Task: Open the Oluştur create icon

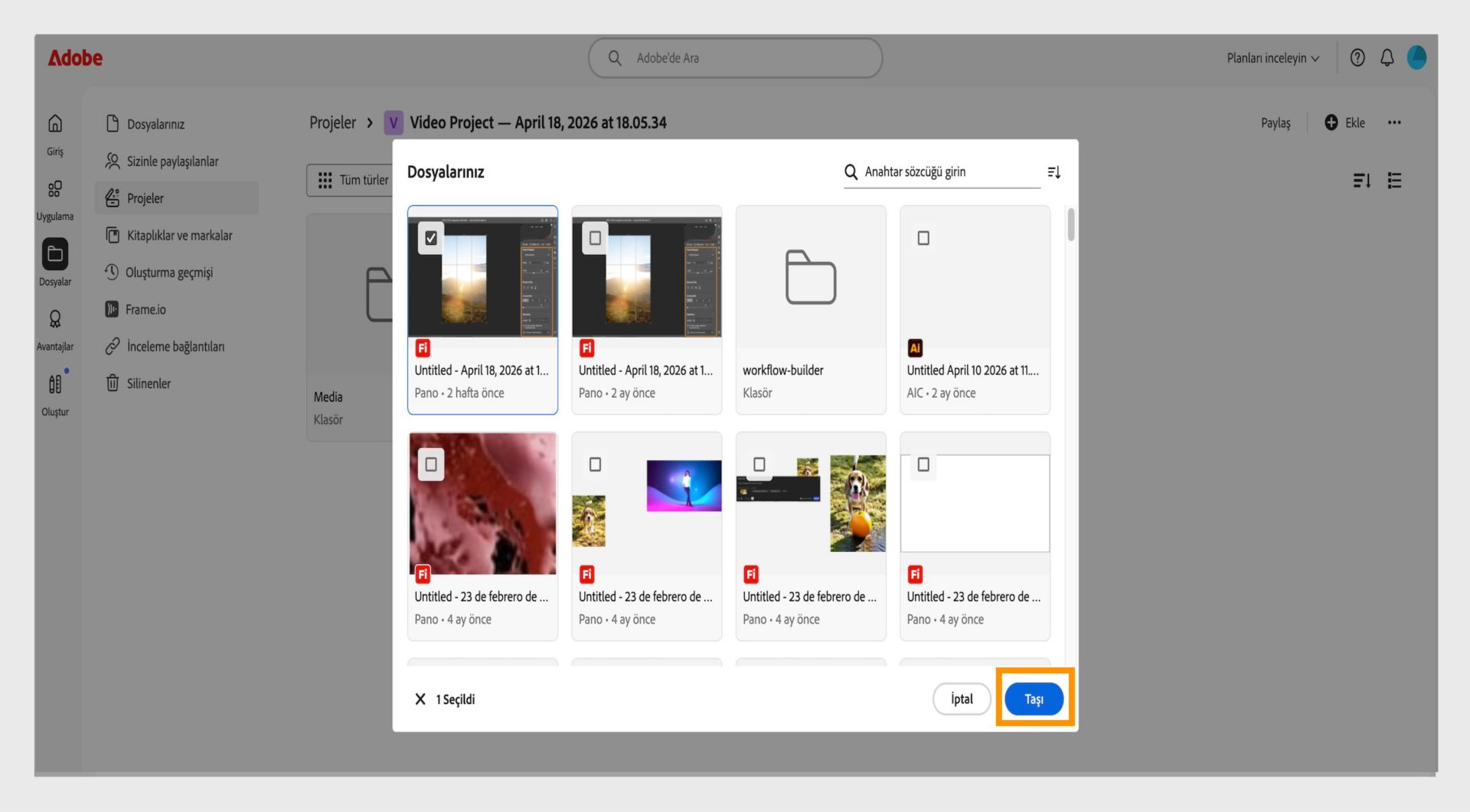Action: coord(55,384)
